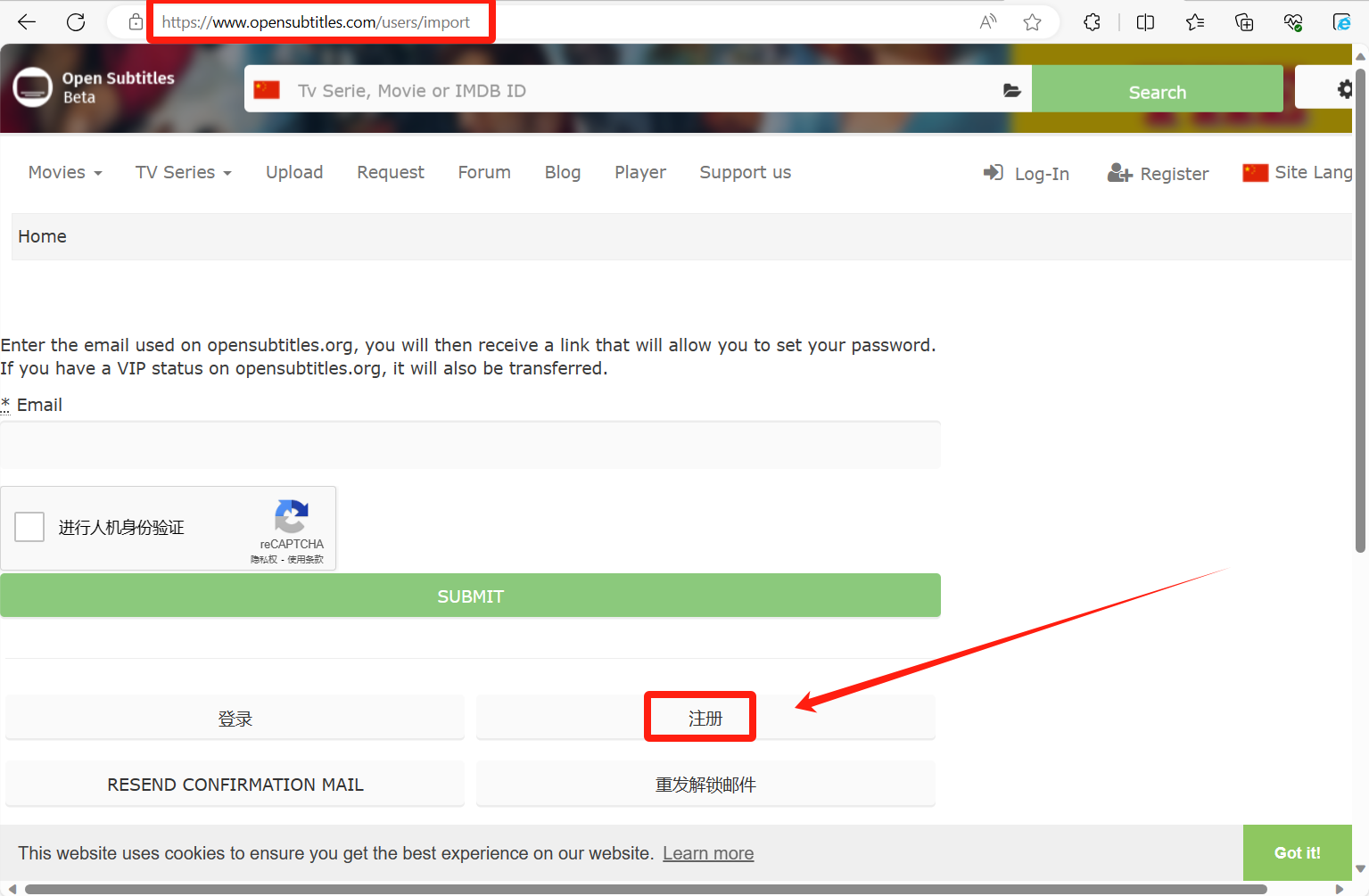The image size is (1369, 896).
Task: Click the Learn more cookie link
Action: (708, 853)
